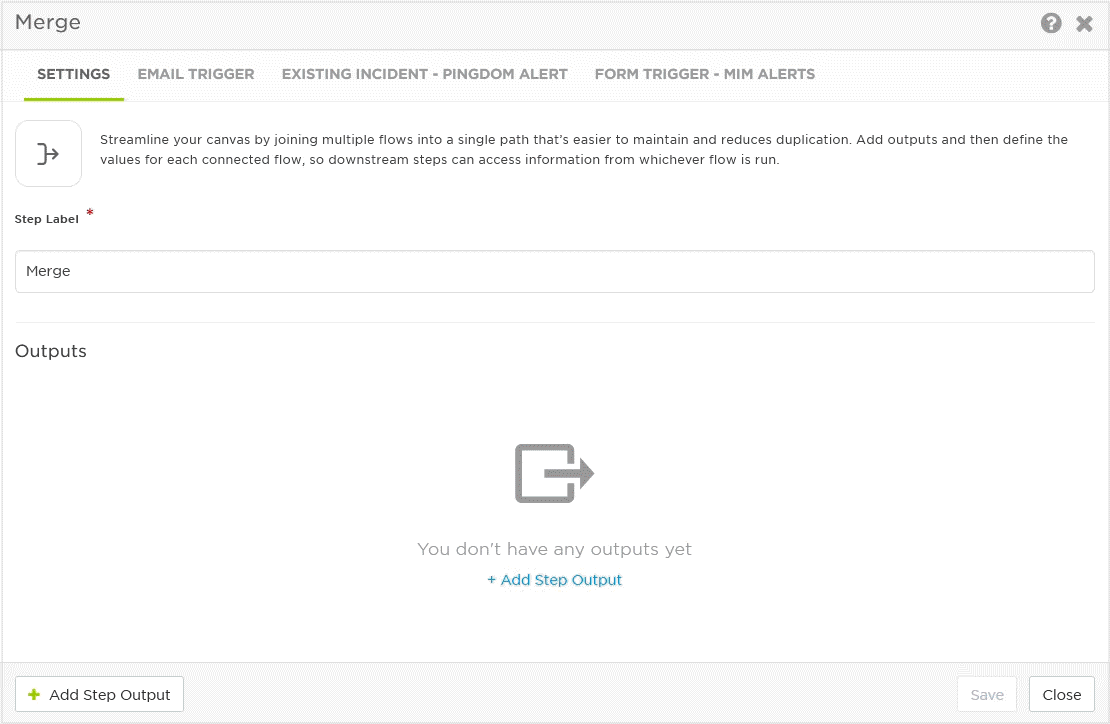Close the Merge dialog with the X icon
Viewport: 1110px width, 724px height.
coord(1084,24)
